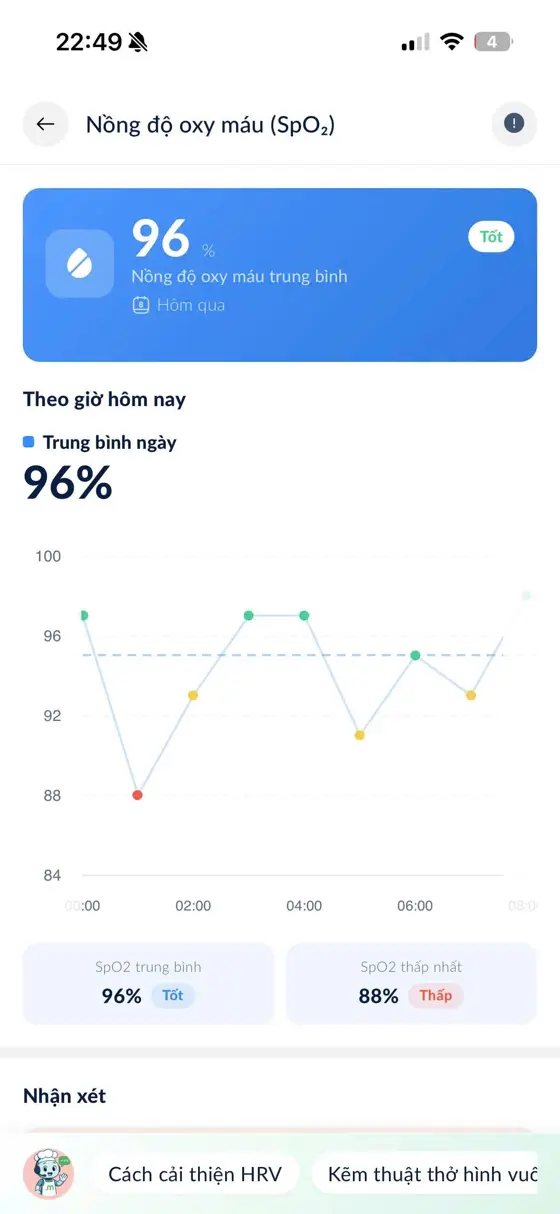
Task: Tap the silent mode bell icon
Action: pyautogui.click(x=138, y=42)
